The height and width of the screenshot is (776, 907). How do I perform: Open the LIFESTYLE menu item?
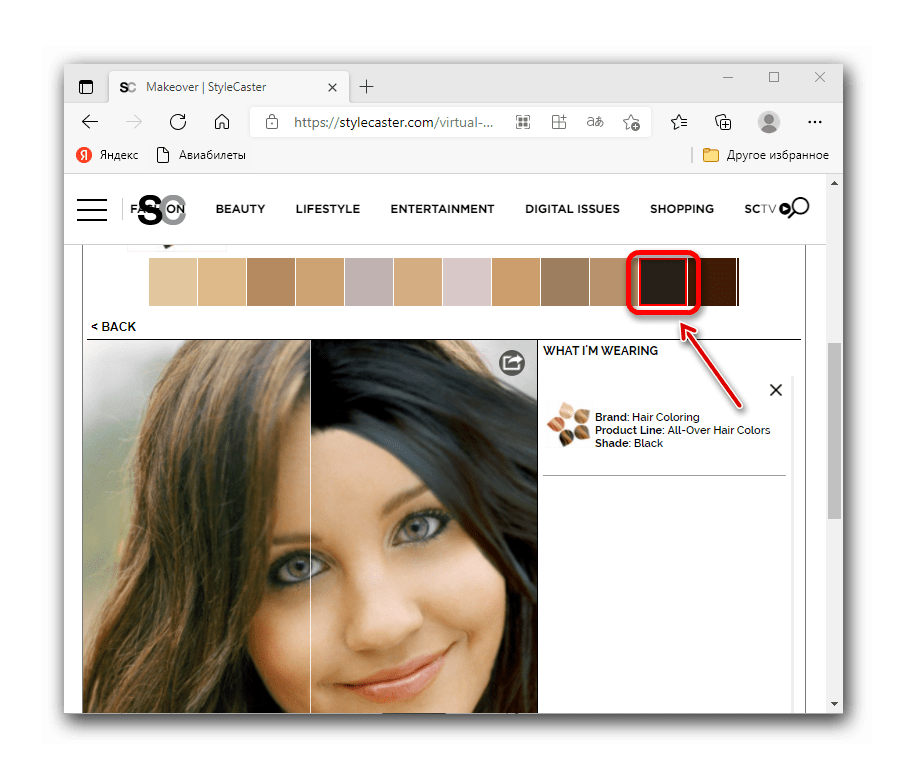[x=327, y=209]
